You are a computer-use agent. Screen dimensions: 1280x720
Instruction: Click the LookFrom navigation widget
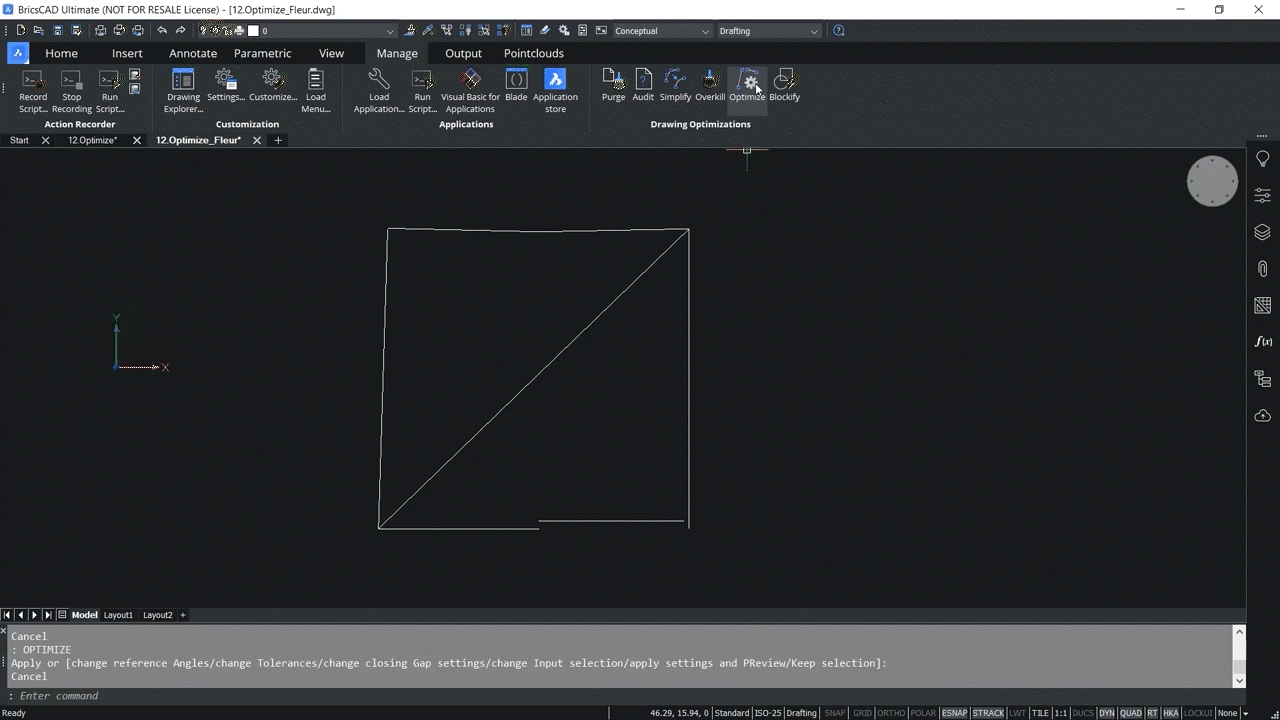tap(1212, 181)
